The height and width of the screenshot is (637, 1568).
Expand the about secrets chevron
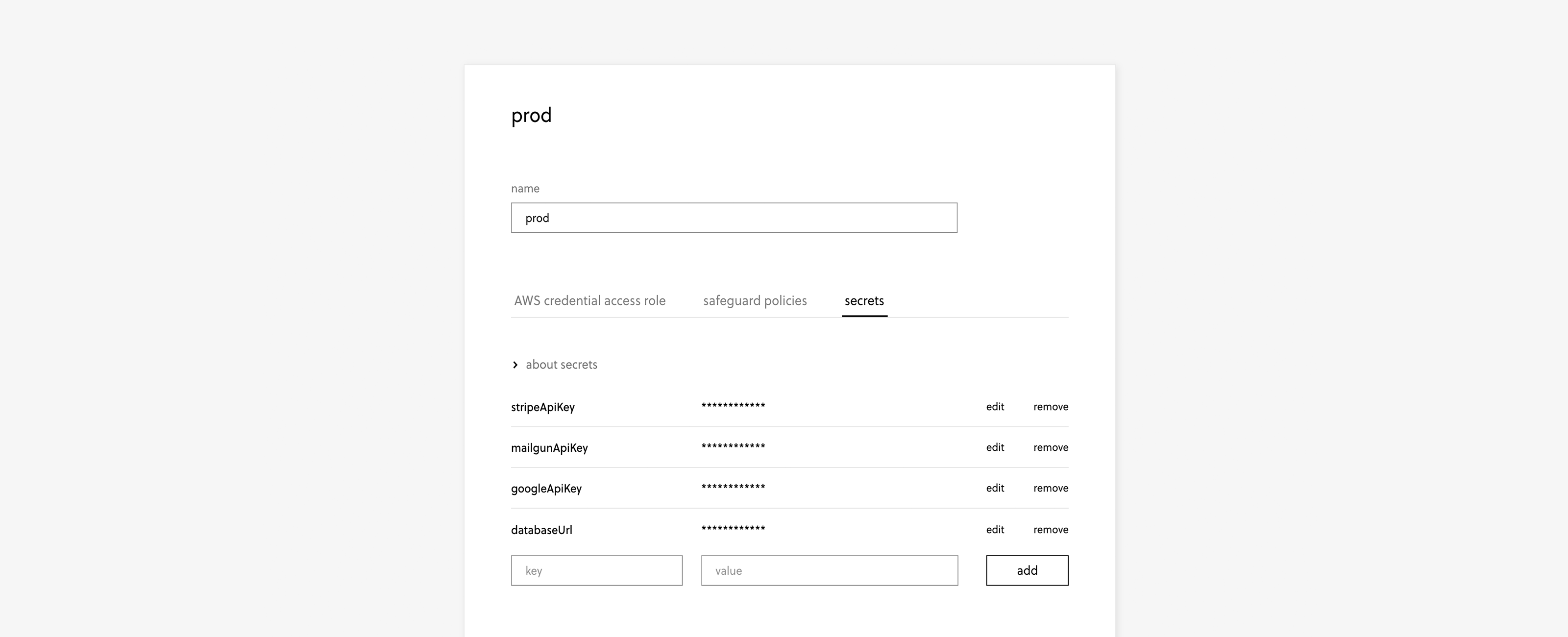point(515,365)
